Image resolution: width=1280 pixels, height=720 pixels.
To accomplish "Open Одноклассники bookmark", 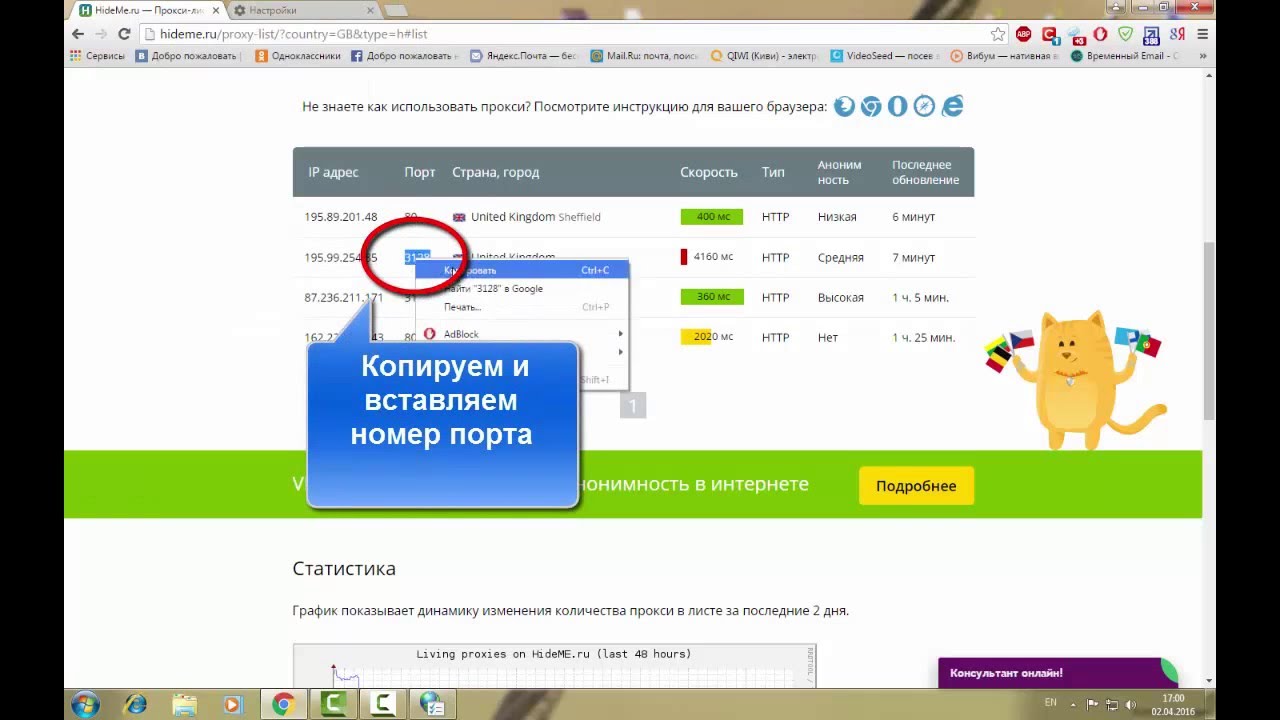I will pos(298,56).
